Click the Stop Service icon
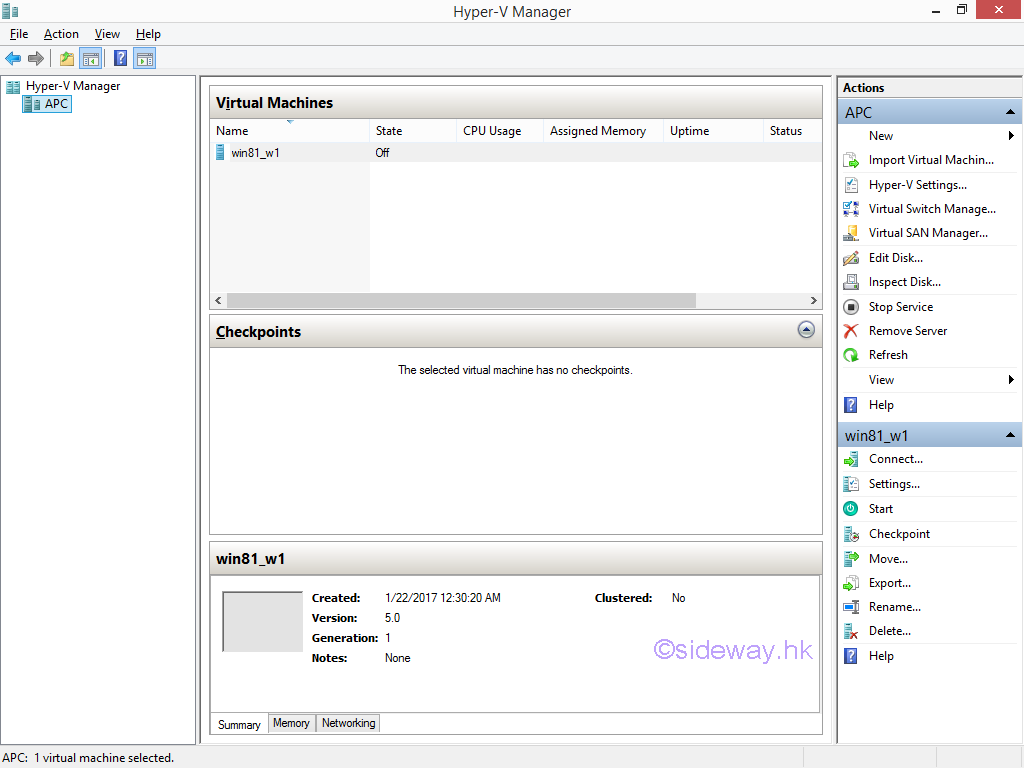Screen dimensions: 1024x768 [x=851, y=307]
